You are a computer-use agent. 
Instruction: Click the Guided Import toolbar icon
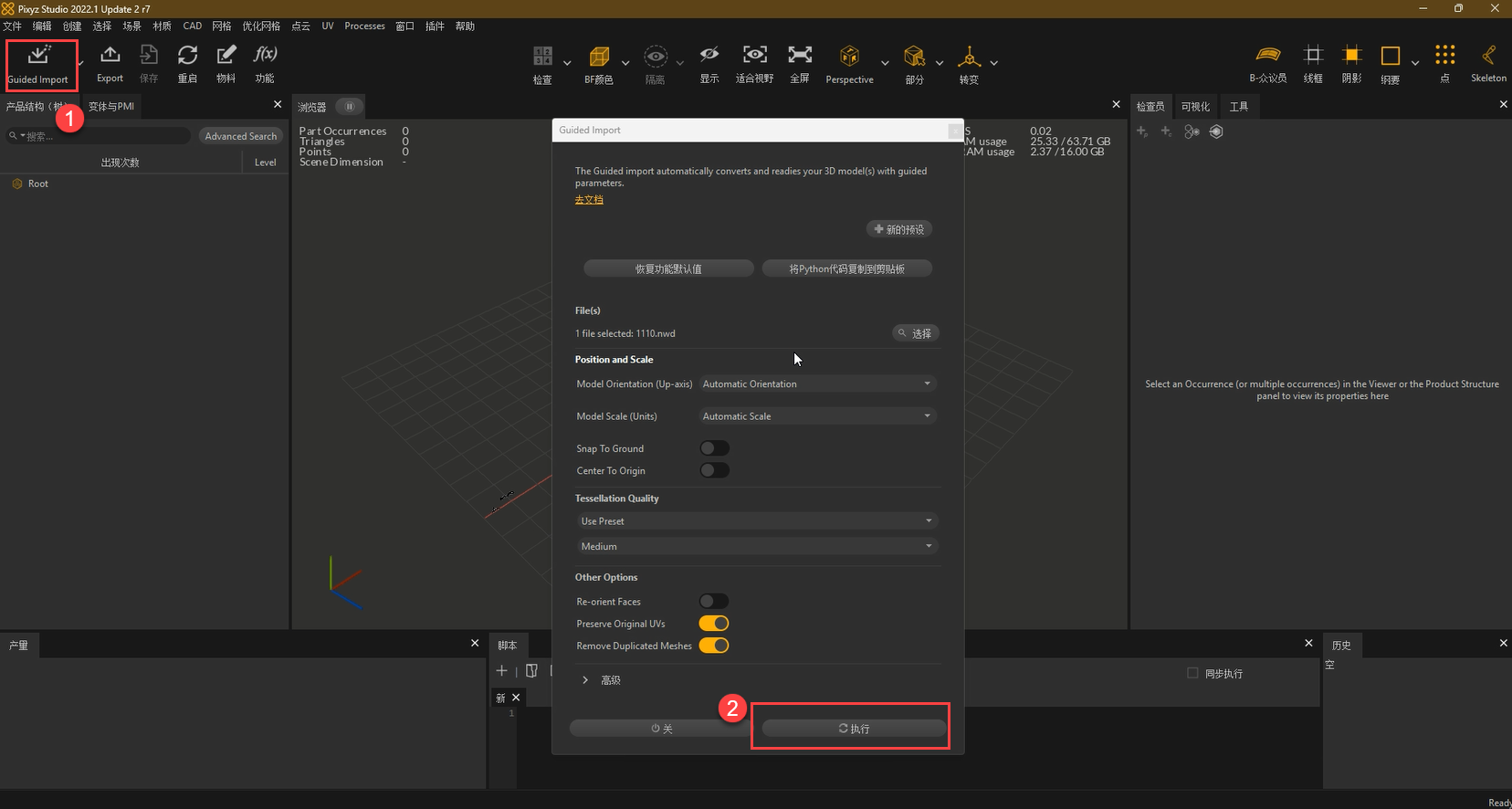(38, 57)
